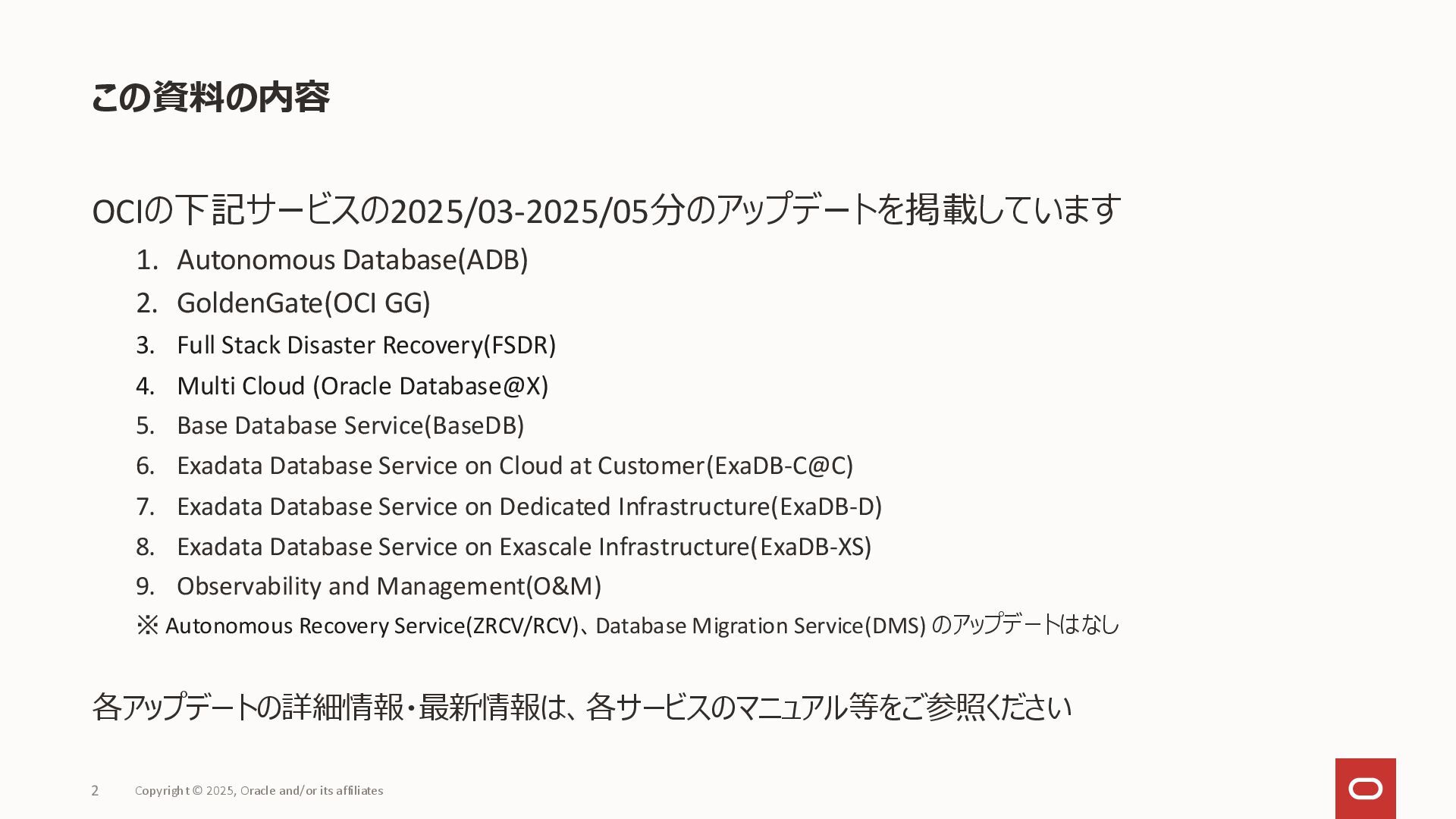Click Multi Cloud (Oracle Database@X) item
Viewport: 1456px width, 819px height.
pos(362,386)
